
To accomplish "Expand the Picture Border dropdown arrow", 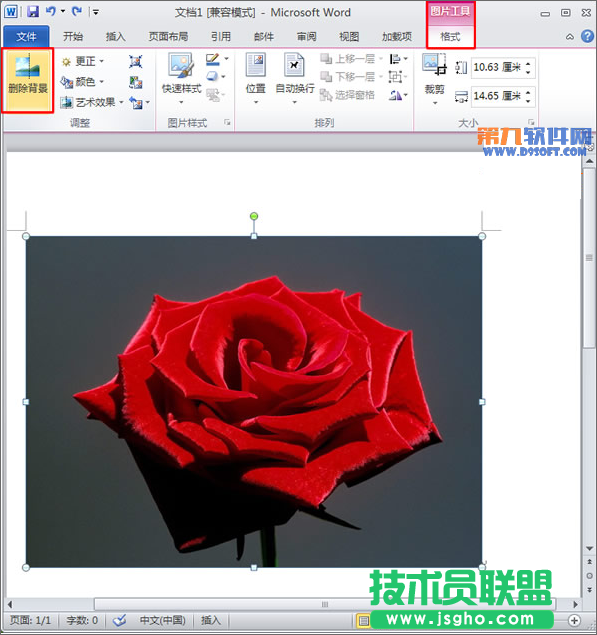I will point(226,59).
